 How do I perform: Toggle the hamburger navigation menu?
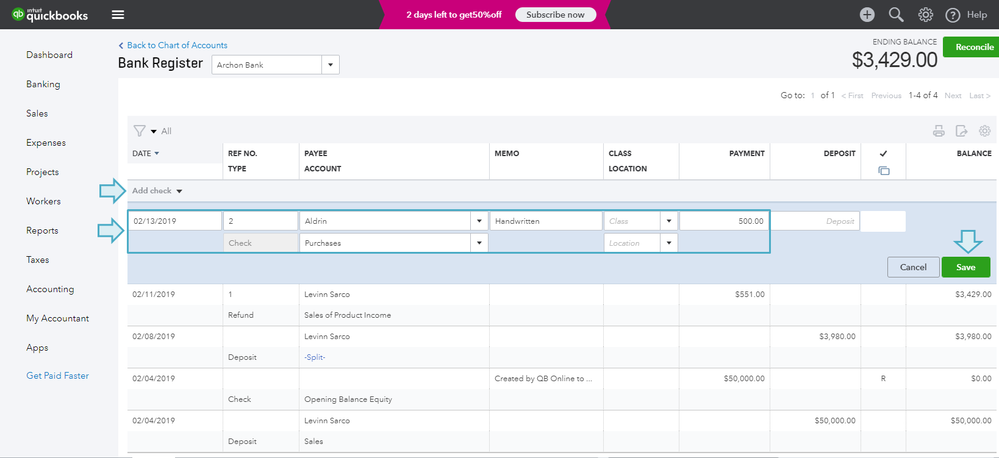(118, 15)
